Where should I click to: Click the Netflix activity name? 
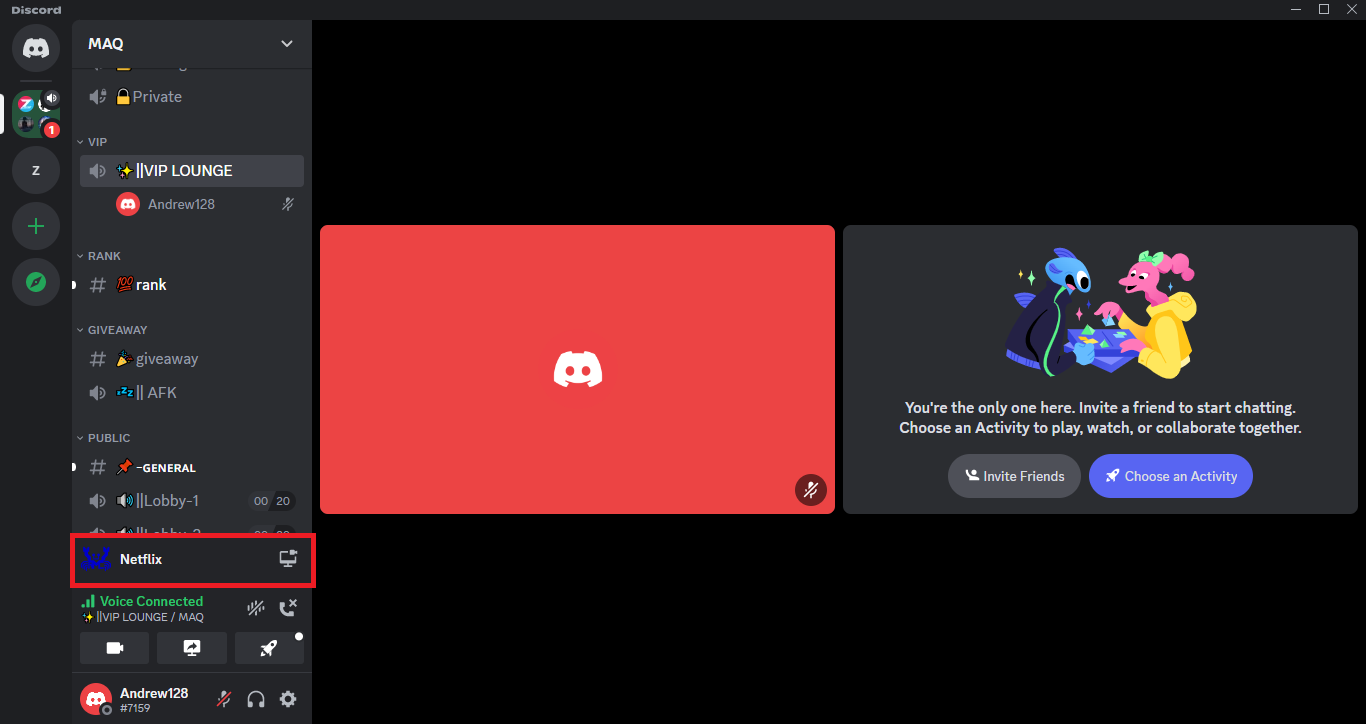coord(141,559)
